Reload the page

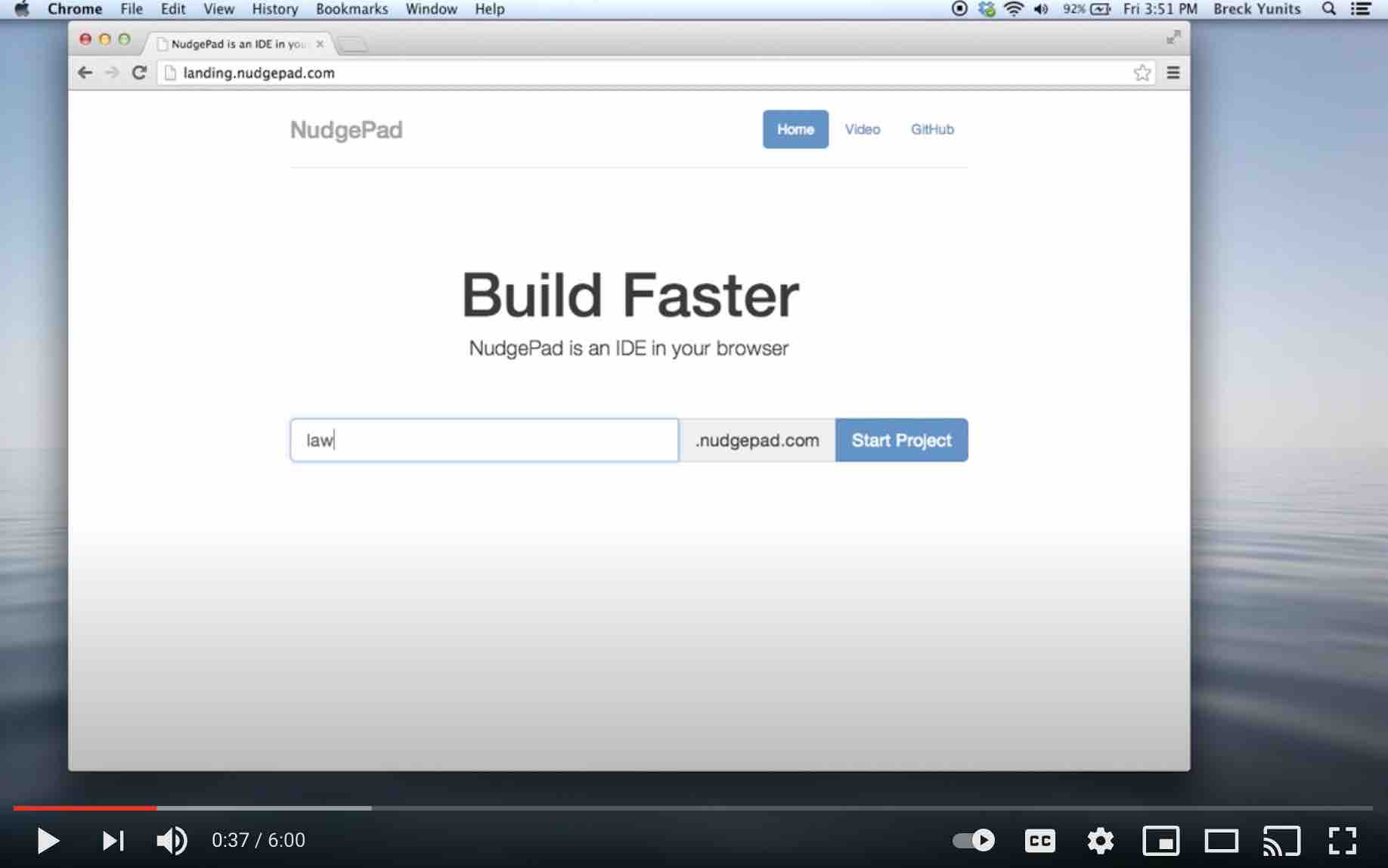[x=139, y=73]
